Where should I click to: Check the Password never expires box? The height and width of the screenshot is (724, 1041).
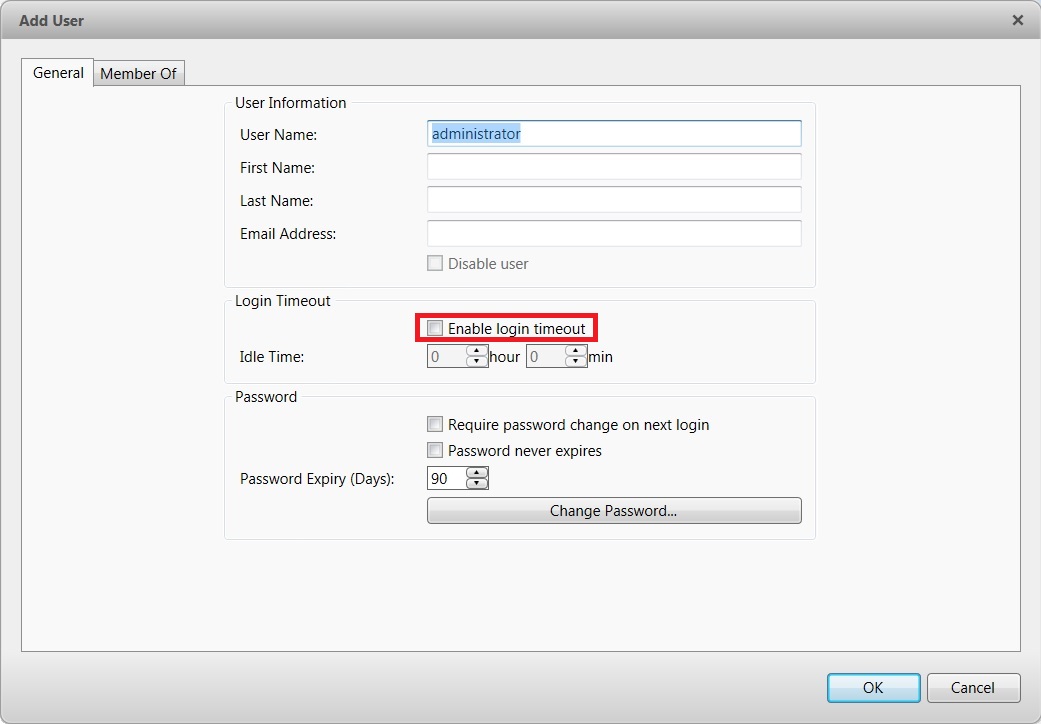pos(435,450)
